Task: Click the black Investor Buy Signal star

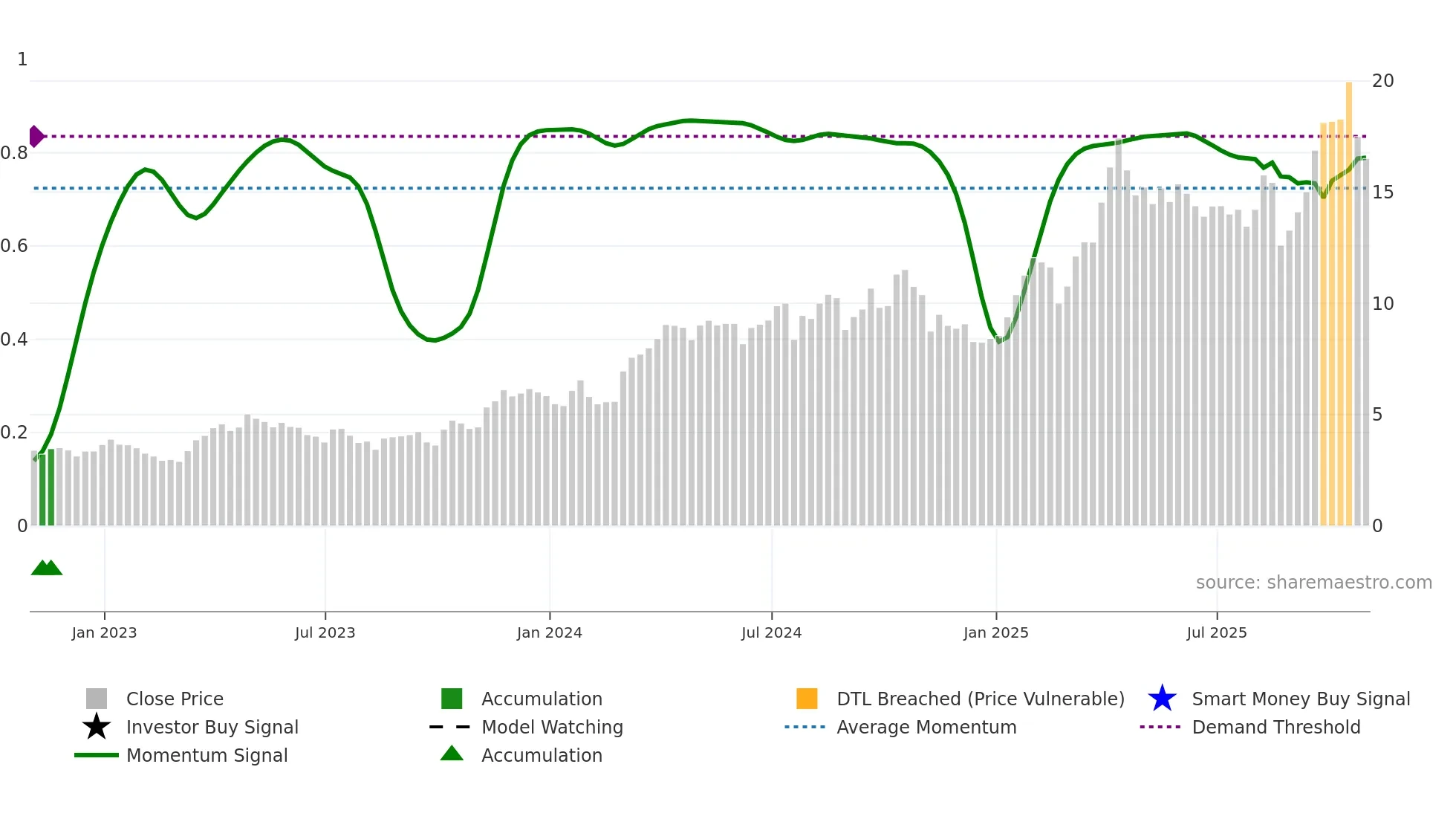Action: (x=97, y=727)
